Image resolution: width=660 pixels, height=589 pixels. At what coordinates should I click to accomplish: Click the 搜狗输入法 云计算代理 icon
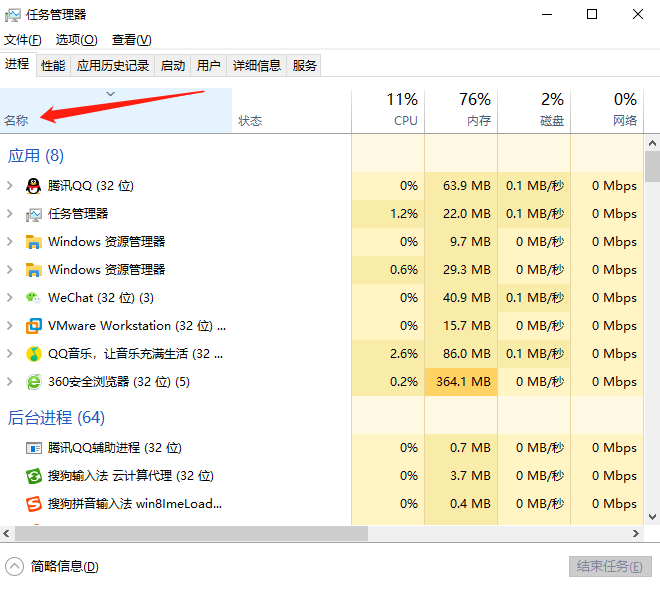[x=33, y=476]
